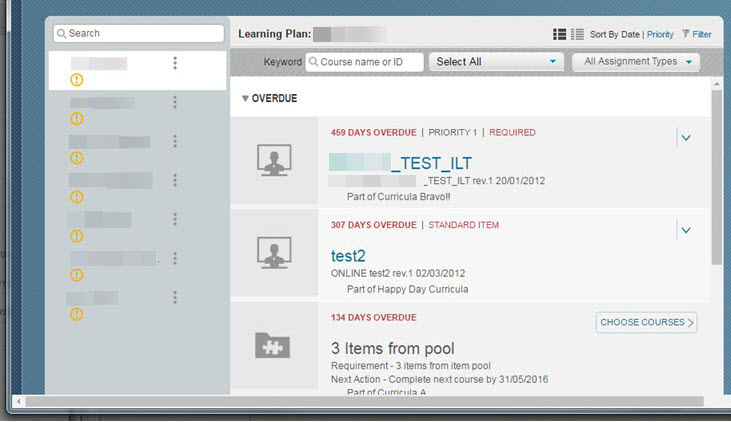
Task: Click the overdue warning icon of first sidebar user
Action: [x=76, y=80]
